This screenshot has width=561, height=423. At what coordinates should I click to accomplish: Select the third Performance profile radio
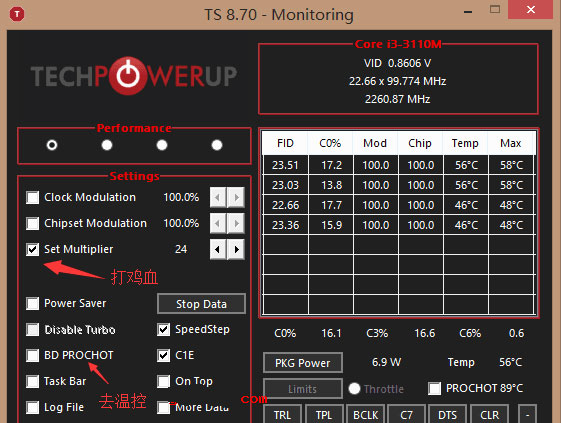(x=162, y=145)
